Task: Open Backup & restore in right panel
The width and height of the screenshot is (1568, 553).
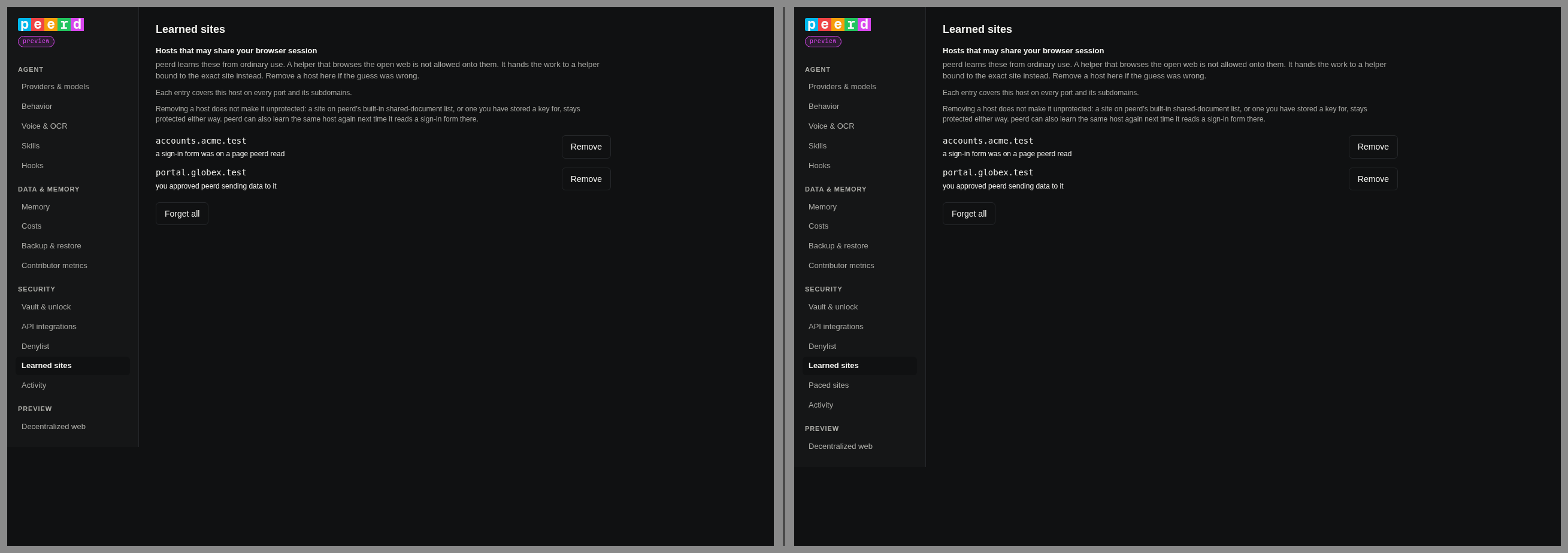Action: [859, 246]
